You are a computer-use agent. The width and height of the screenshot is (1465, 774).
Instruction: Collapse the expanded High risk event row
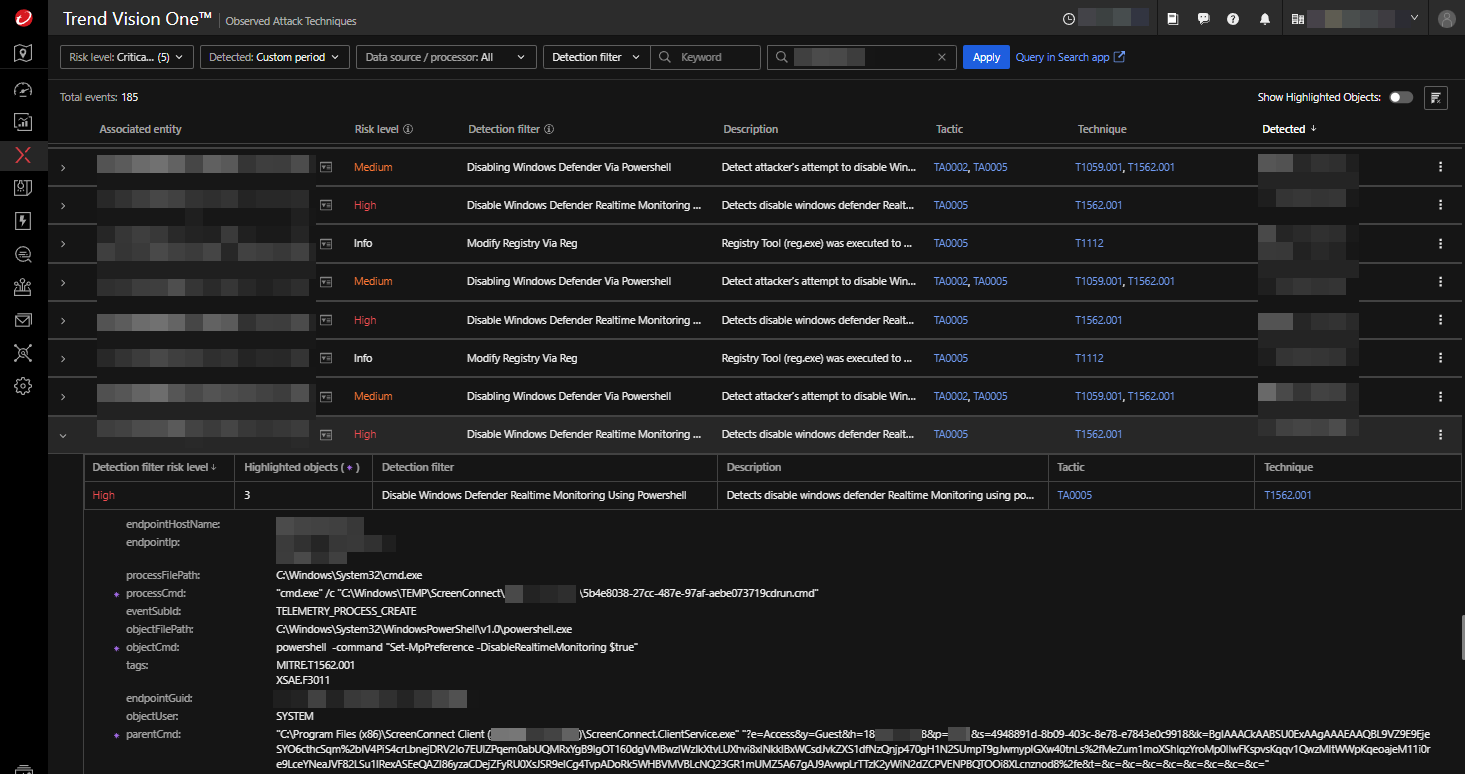click(x=63, y=435)
